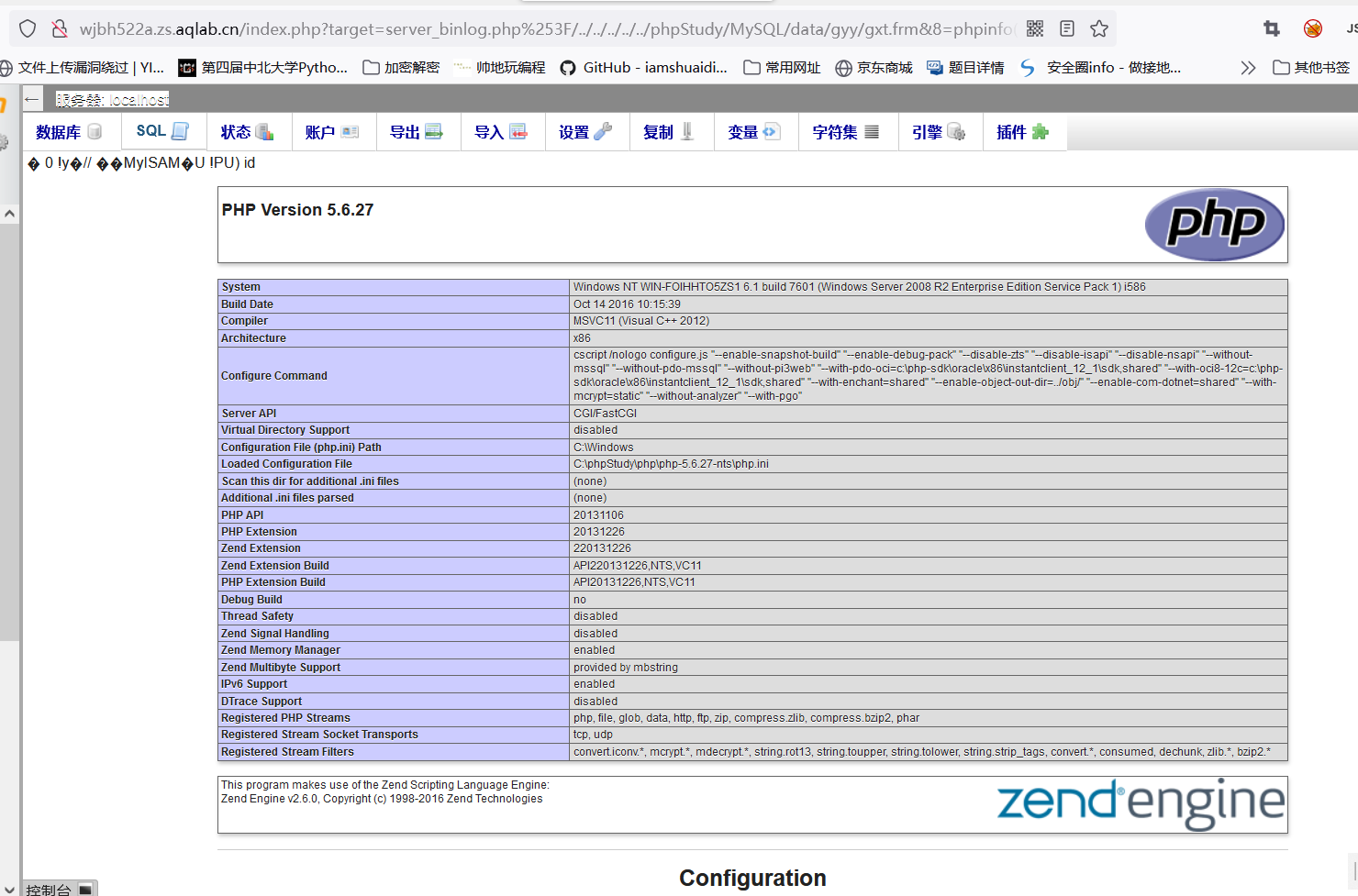This screenshot has width=1358, height=896.
Task: Click the console icon next to 控制台
Action: pyautogui.click(x=85, y=889)
